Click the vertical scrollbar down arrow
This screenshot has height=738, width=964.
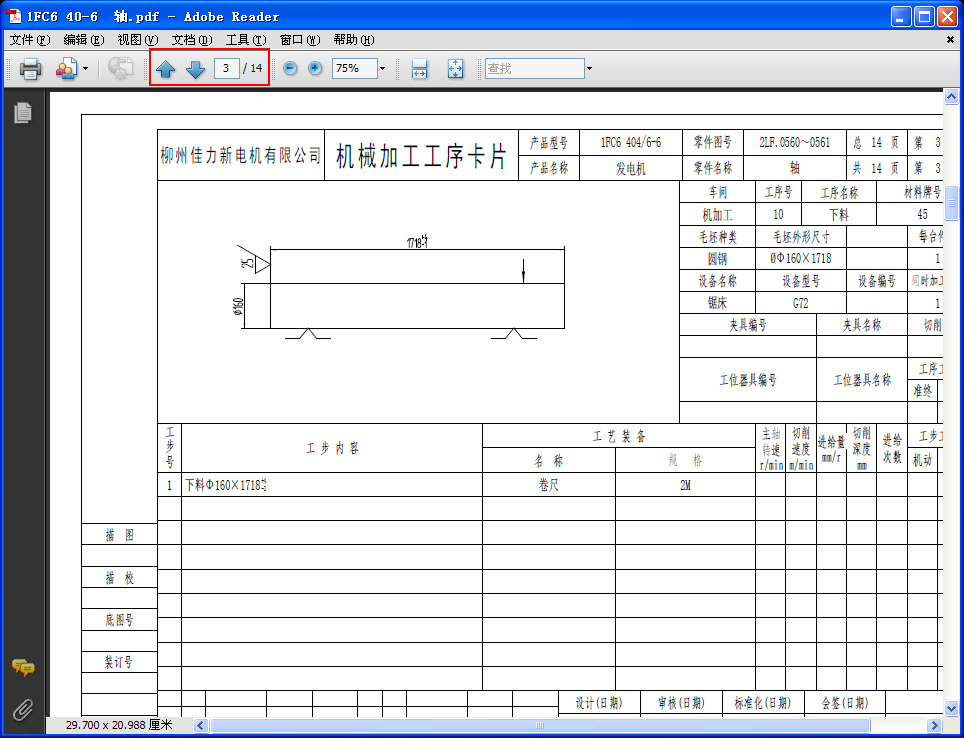click(950, 708)
